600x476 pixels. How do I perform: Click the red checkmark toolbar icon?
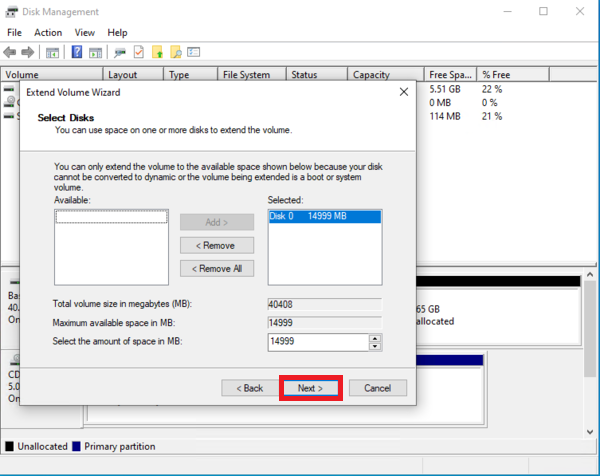pos(139,52)
